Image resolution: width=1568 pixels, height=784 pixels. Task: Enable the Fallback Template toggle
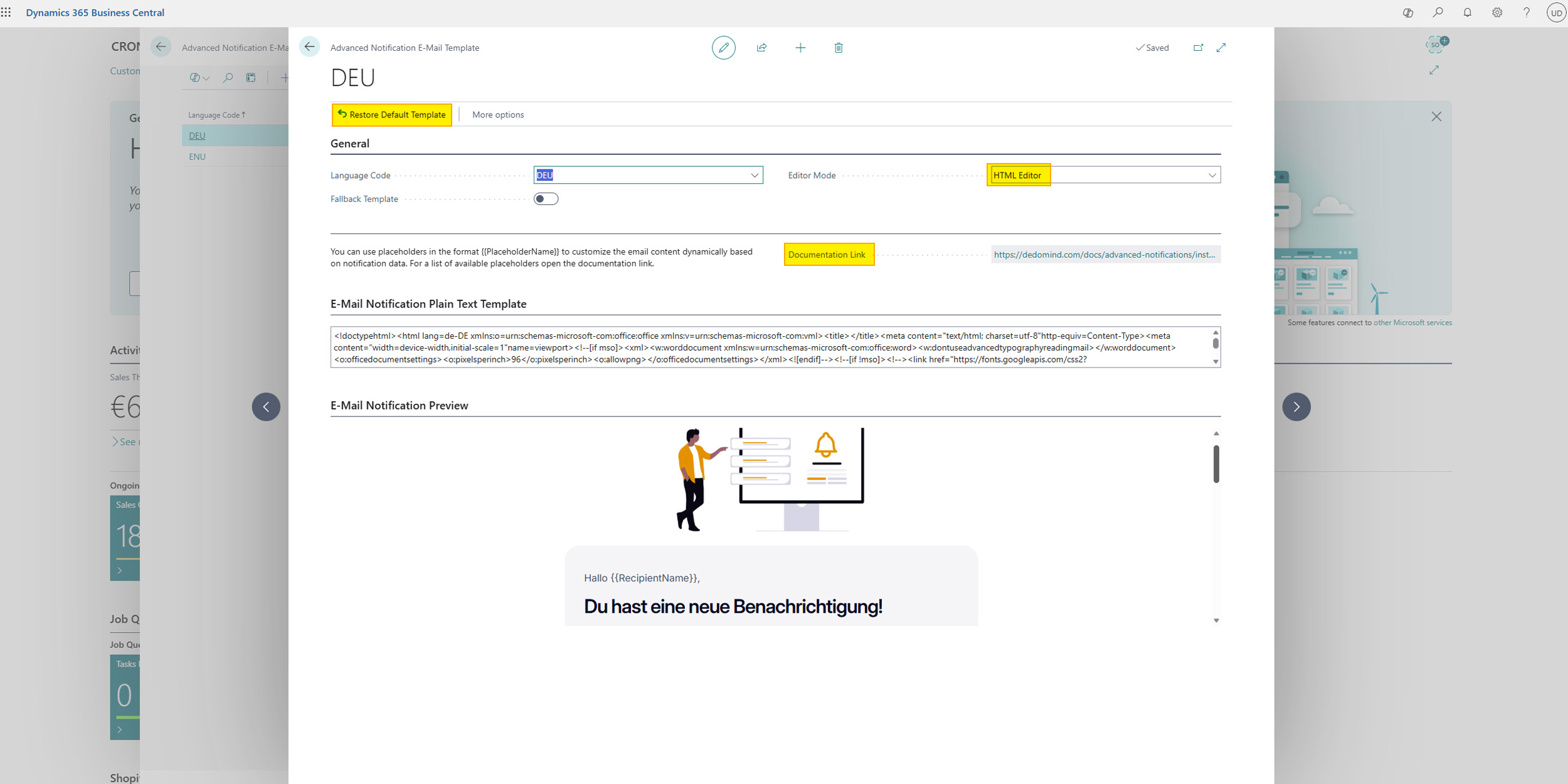coord(545,198)
